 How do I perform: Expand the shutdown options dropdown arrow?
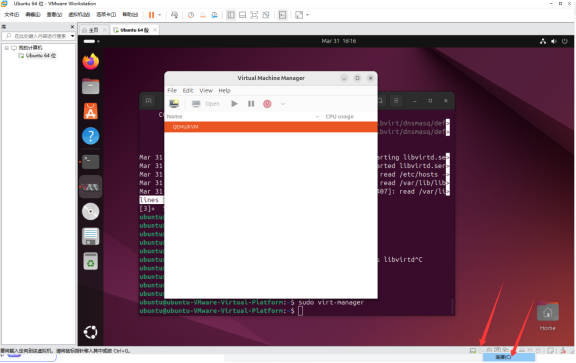tap(283, 104)
